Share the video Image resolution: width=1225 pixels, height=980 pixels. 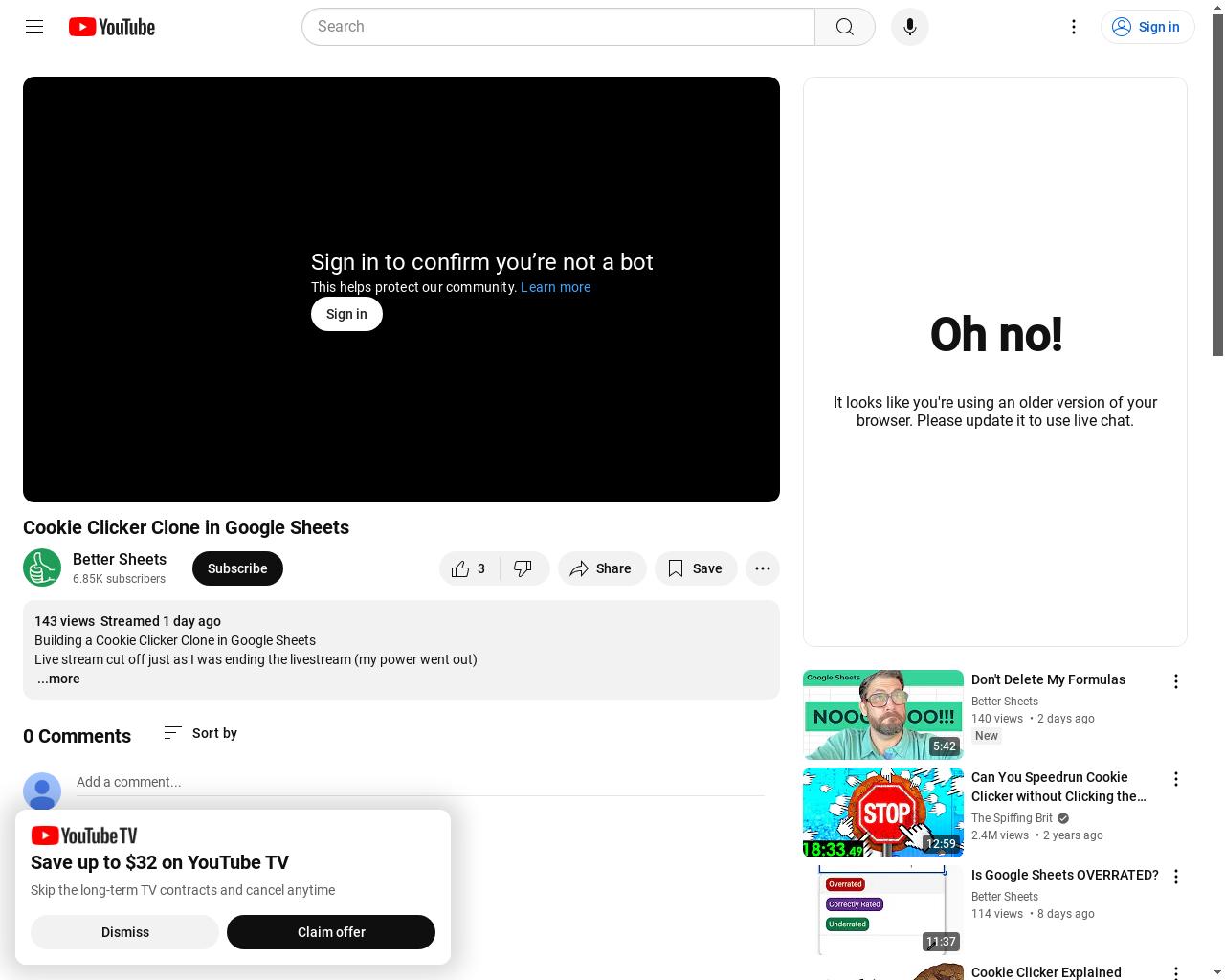602,568
